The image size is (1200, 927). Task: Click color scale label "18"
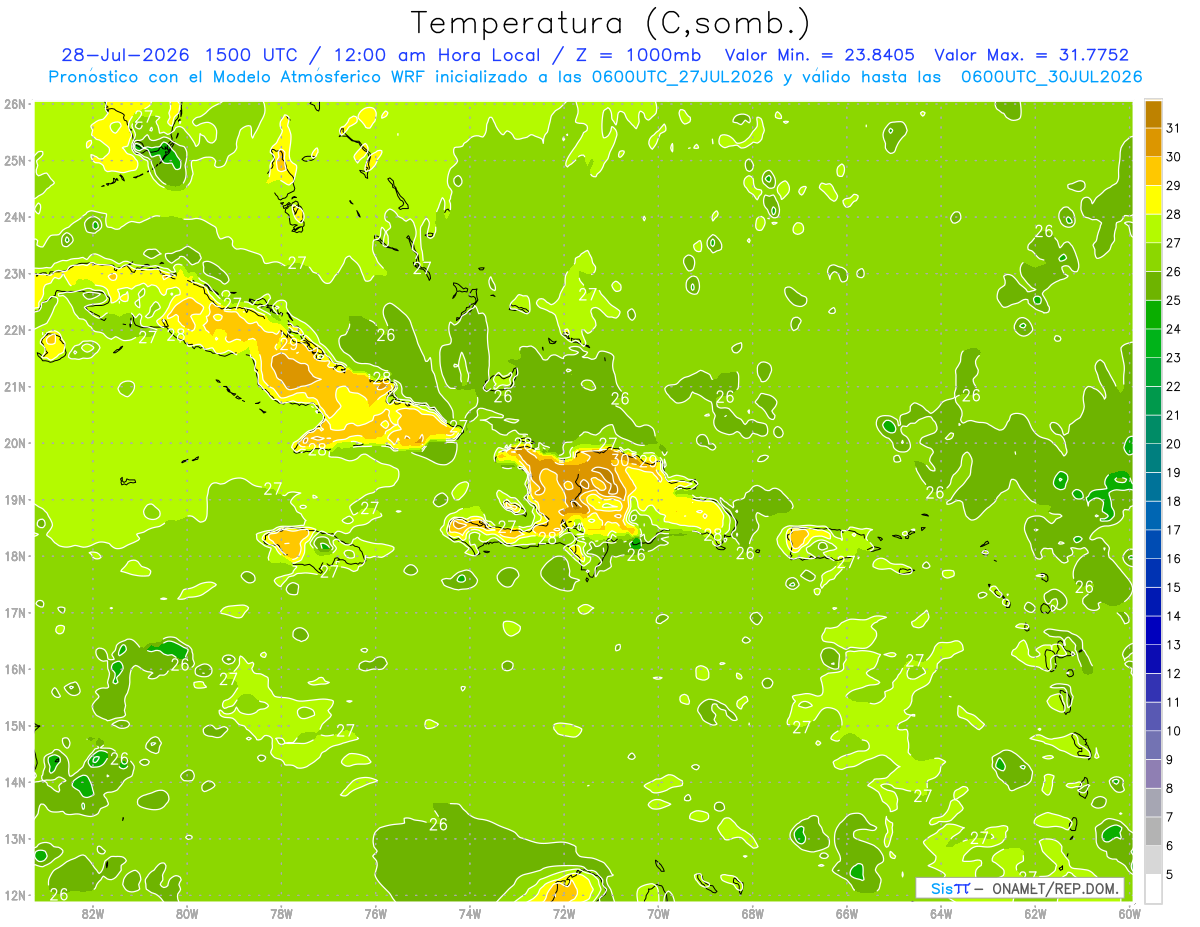click(1174, 501)
